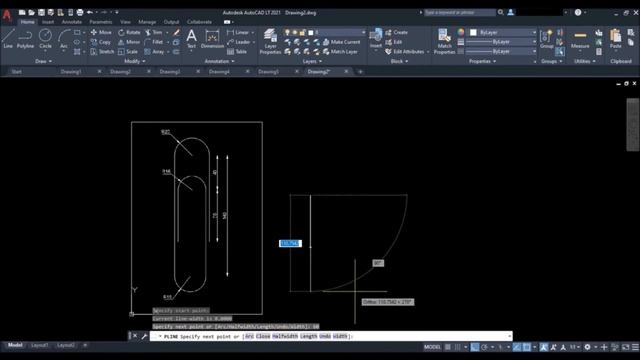Open Layer Properties manager
The image size is (640, 360).
click(x=270, y=42)
